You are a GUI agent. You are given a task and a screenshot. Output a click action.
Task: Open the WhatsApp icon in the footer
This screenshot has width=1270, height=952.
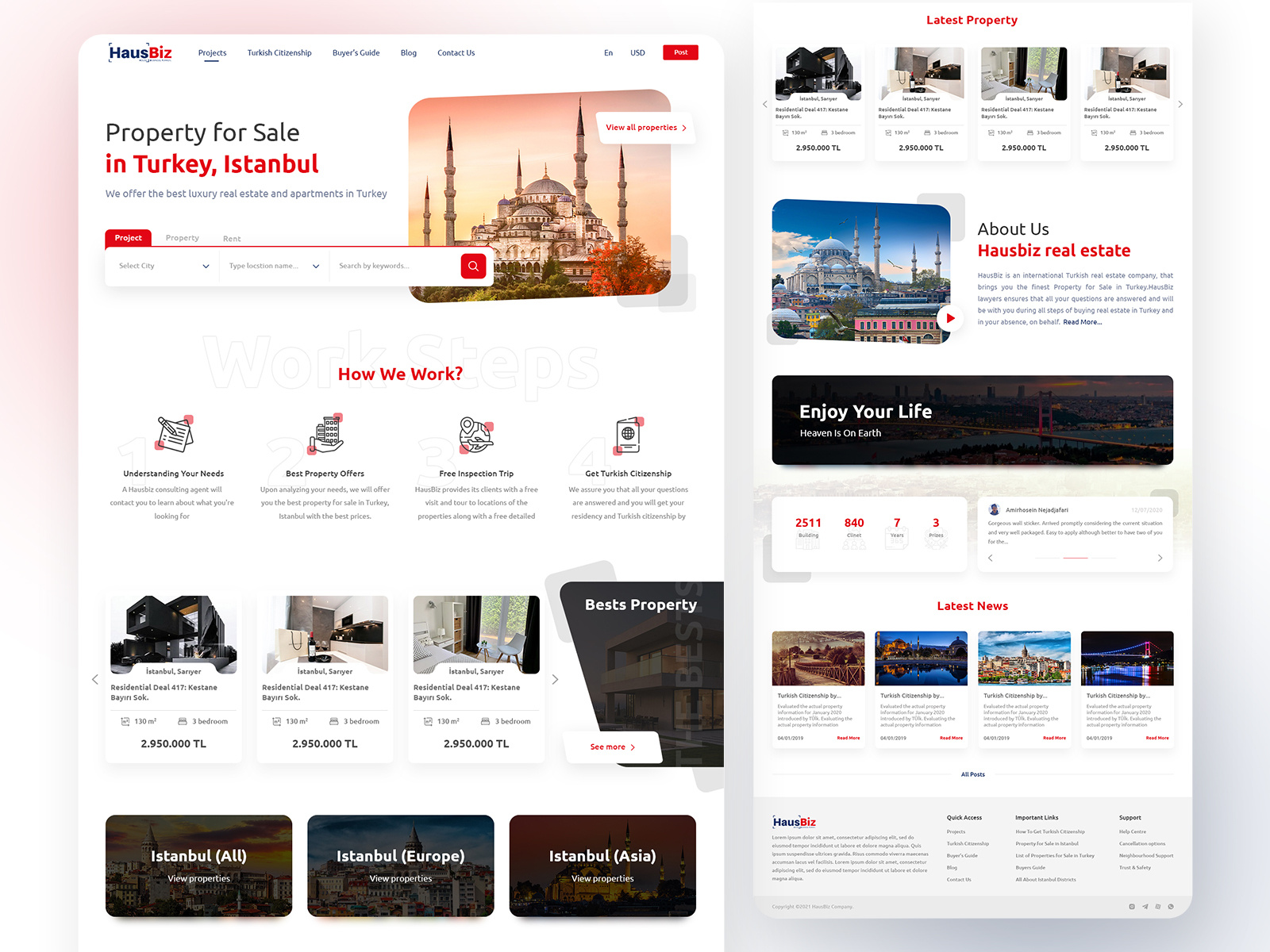(1171, 907)
